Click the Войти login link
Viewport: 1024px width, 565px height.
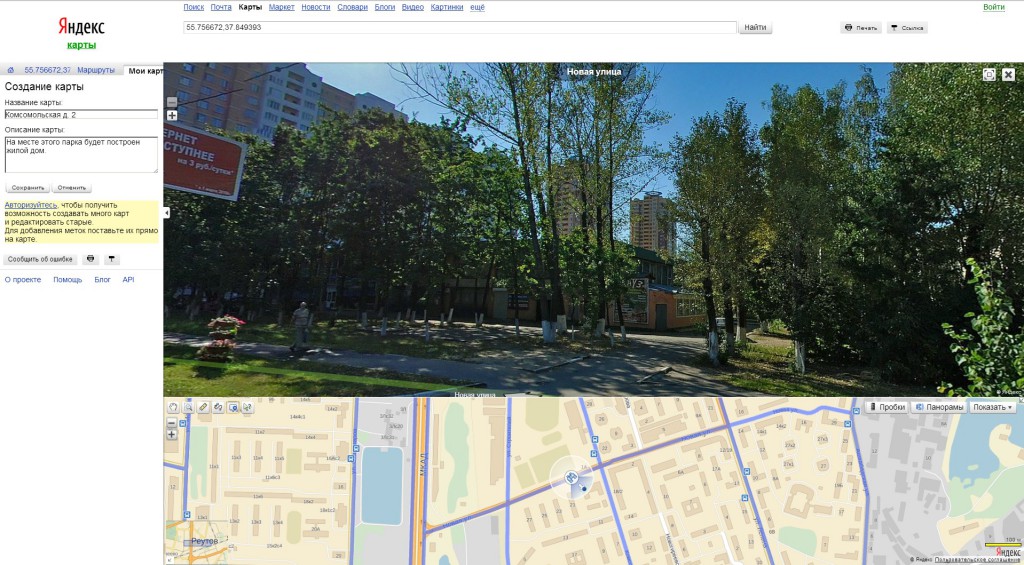click(993, 7)
